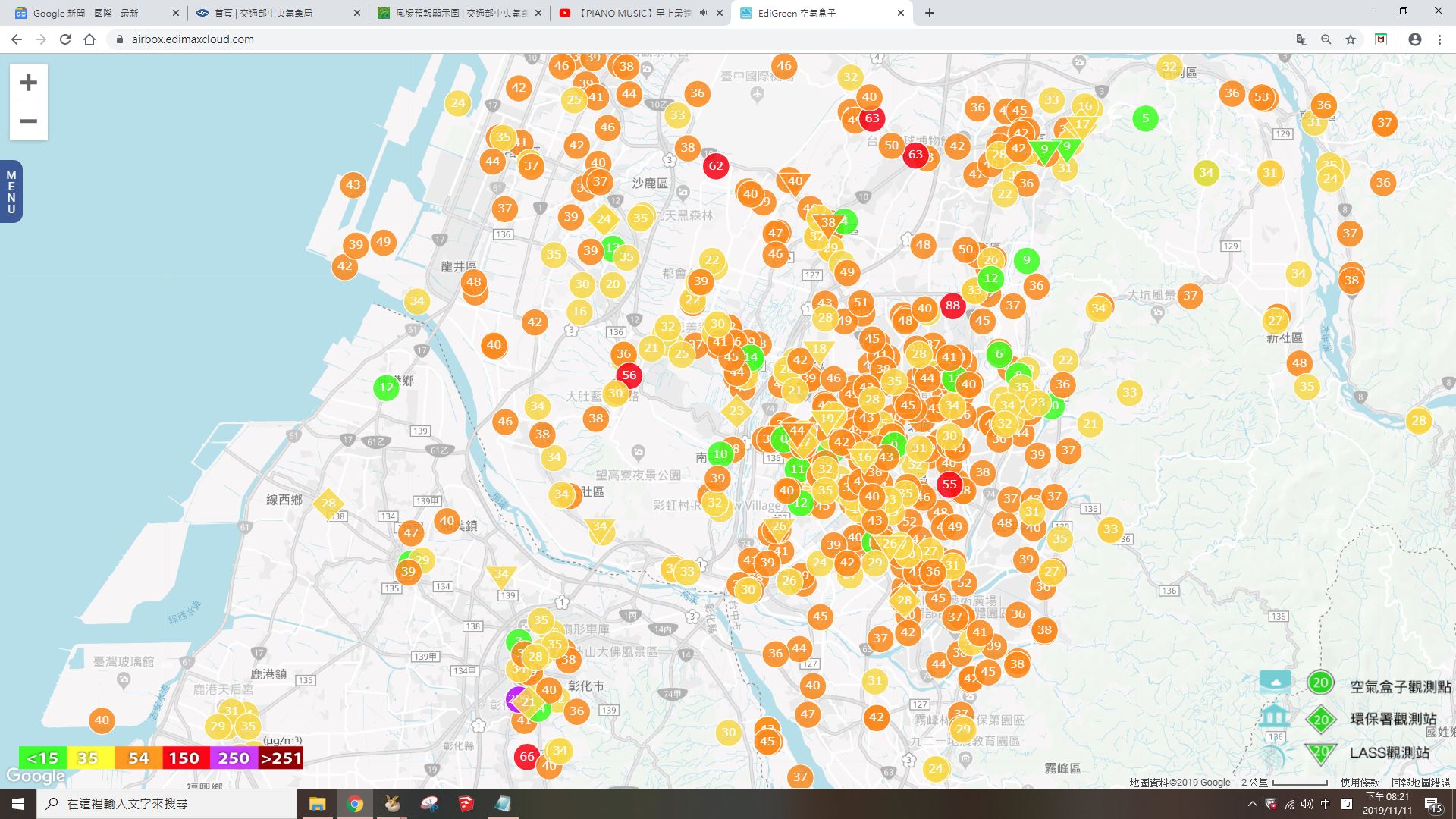This screenshot has height=819, width=1456.
Task: Click the red 150 legend color swatch
Action: point(186,758)
